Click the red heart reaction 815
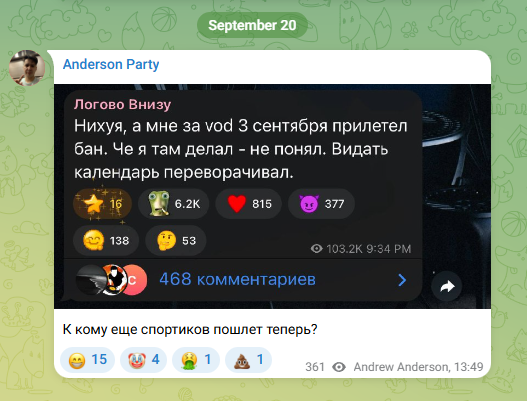The image size is (527, 401). pos(248,204)
